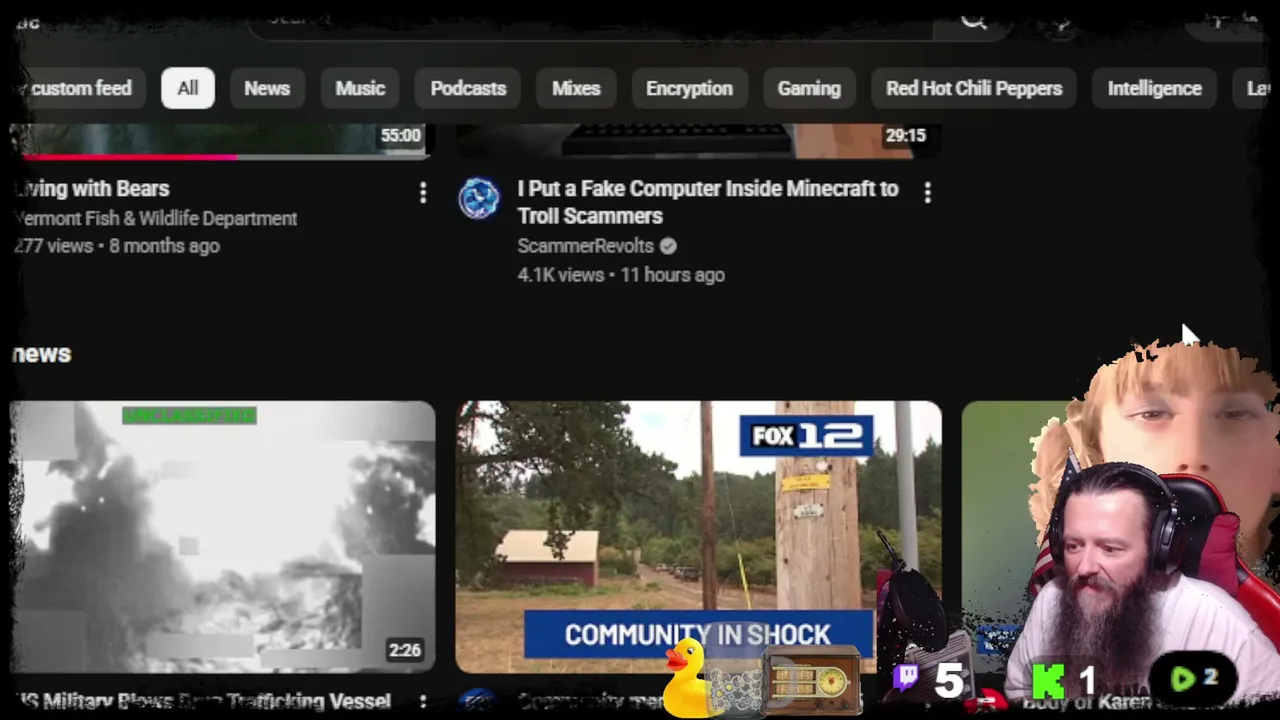Open the ScammerRevolts channel name link
Image resolution: width=1280 pixels, height=720 pixels.
(585, 246)
